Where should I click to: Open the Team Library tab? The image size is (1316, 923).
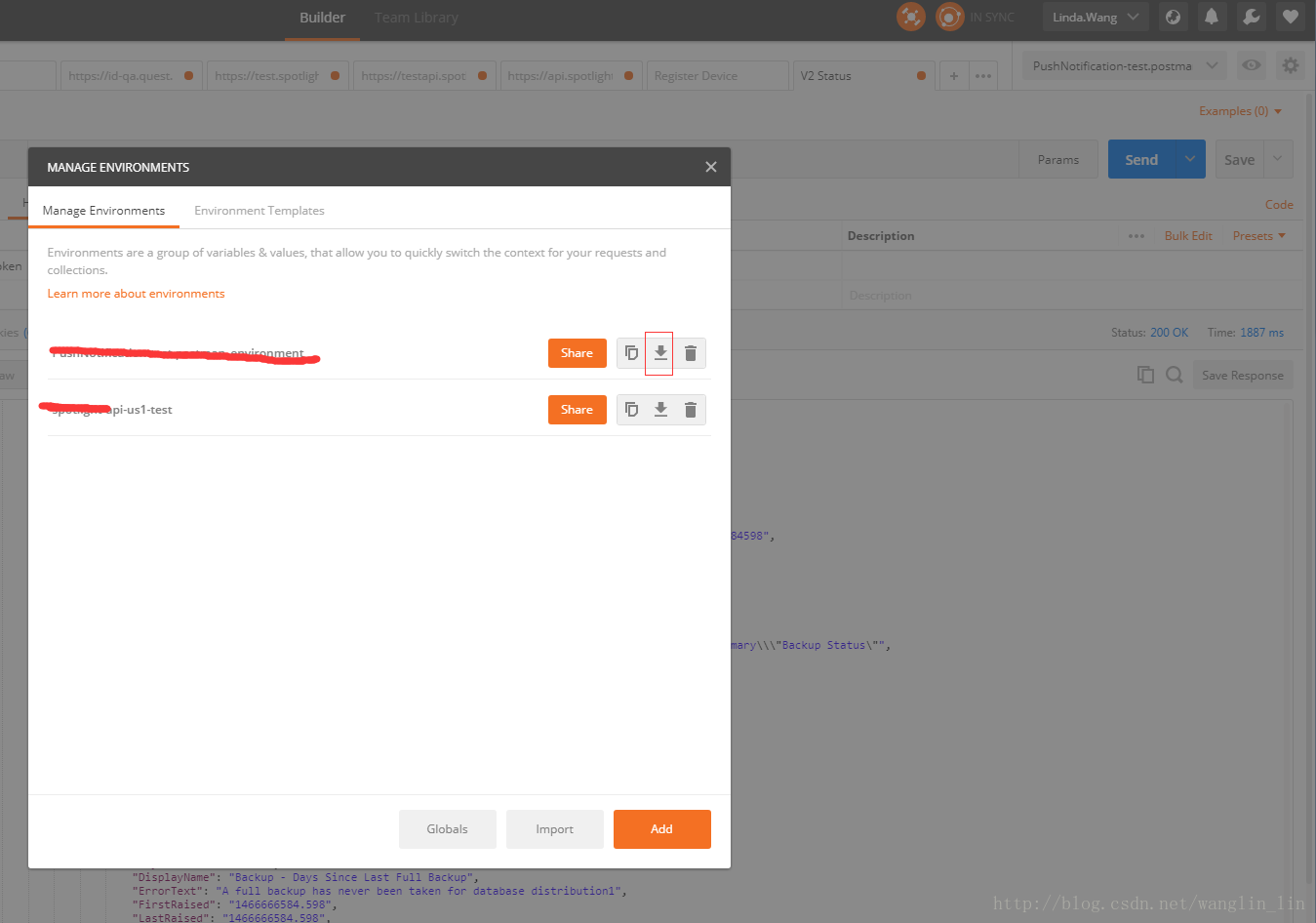417,18
